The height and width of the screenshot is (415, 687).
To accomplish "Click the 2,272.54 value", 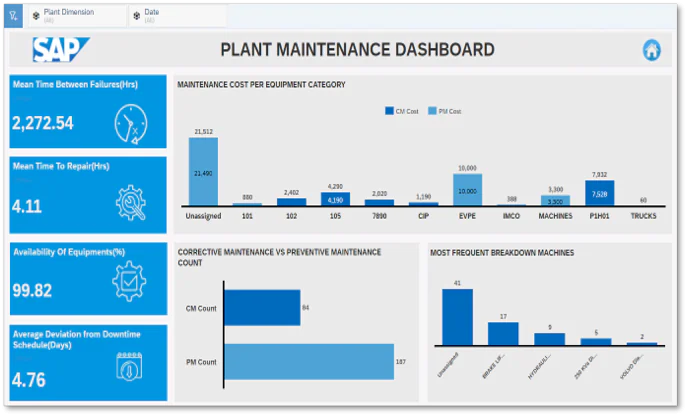I will pyautogui.click(x=43, y=123).
